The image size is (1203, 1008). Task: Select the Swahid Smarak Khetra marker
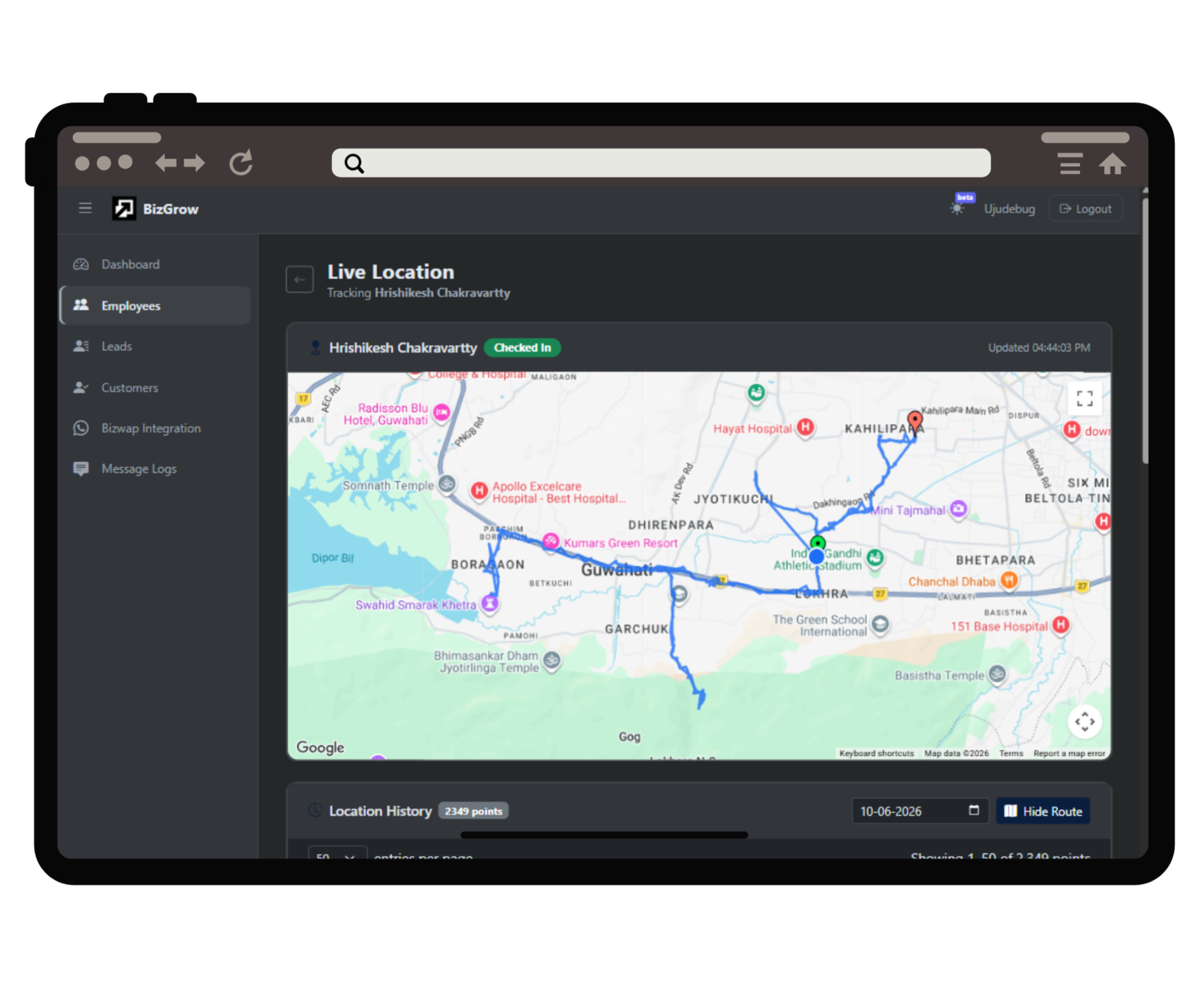click(490, 603)
